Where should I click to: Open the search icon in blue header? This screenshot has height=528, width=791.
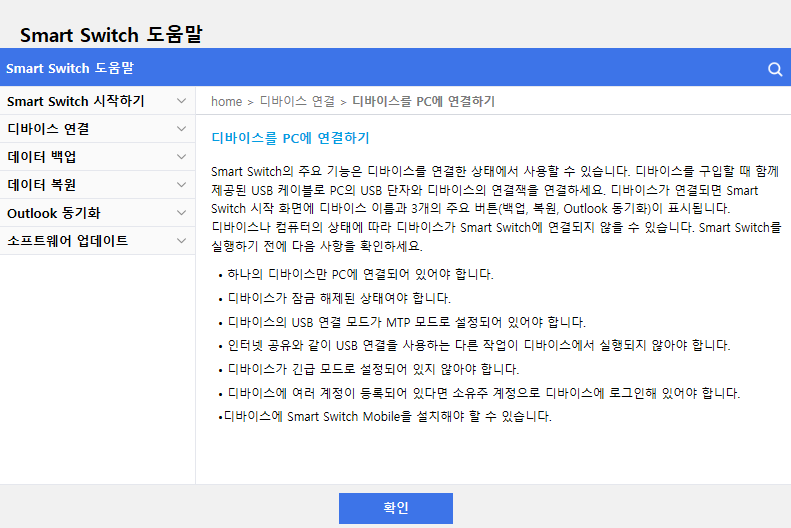[775, 69]
